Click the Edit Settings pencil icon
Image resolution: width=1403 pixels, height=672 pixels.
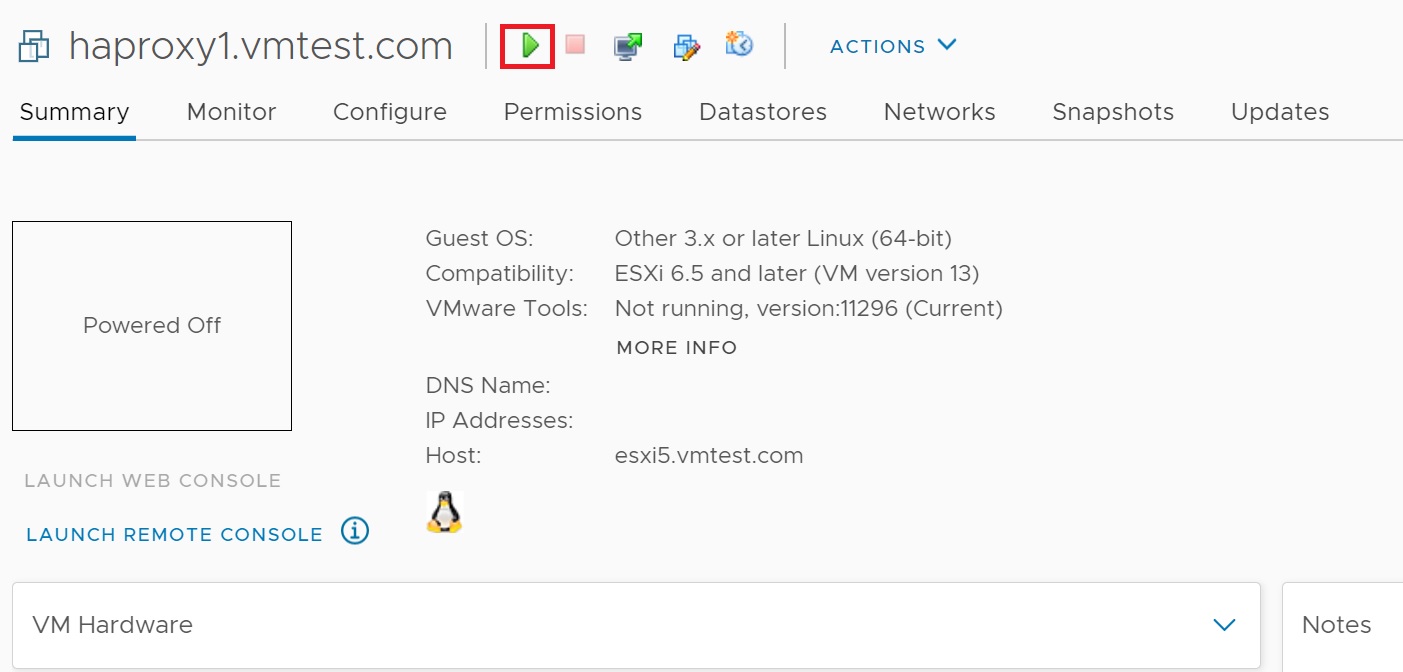click(x=686, y=46)
